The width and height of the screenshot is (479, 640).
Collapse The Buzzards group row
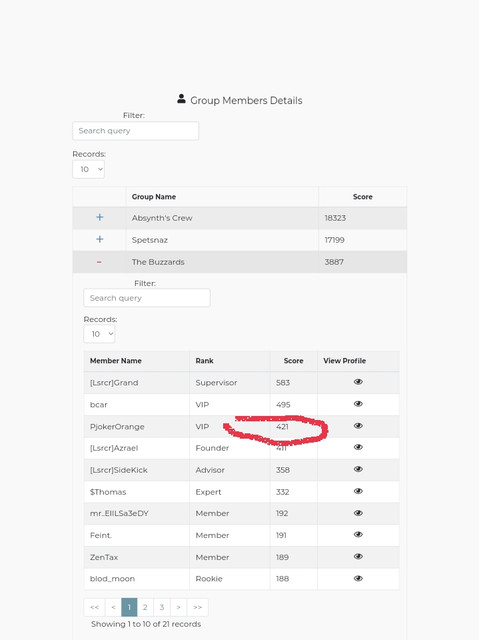coord(99,262)
